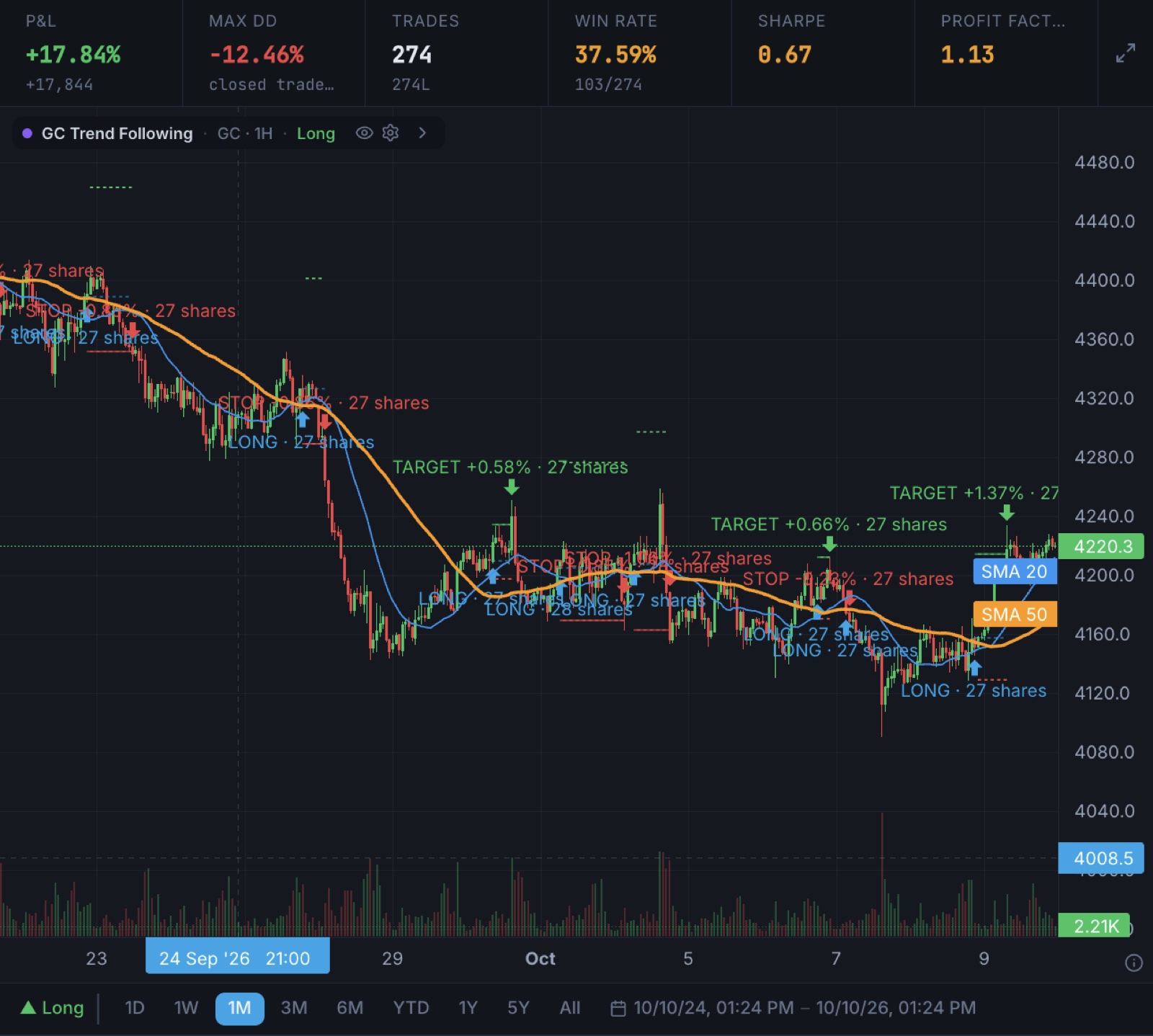The image size is (1153, 1036).
Task: Open GC Trend Following settings gear
Action: click(391, 133)
